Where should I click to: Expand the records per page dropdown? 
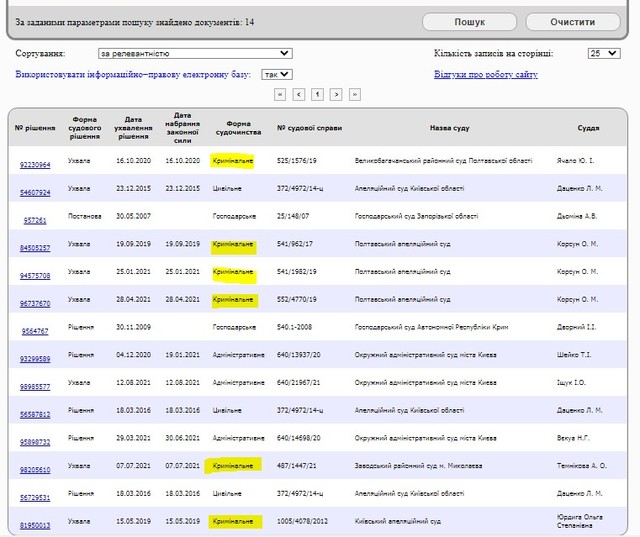pyautogui.click(x=604, y=53)
